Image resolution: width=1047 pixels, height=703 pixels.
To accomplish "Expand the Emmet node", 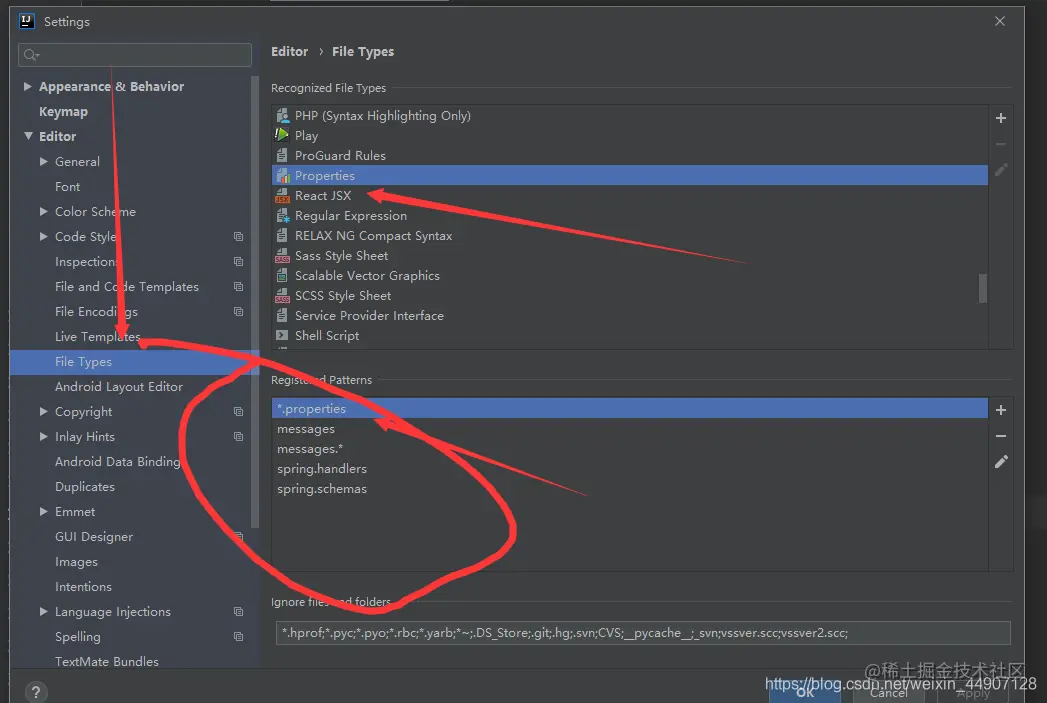I will pyautogui.click(x=43, y=511).
